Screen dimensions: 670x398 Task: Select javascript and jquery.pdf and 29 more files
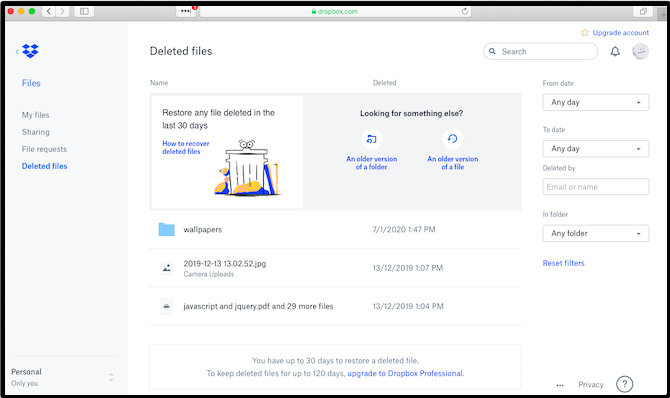pyautogui.click(x=258, y=307)
